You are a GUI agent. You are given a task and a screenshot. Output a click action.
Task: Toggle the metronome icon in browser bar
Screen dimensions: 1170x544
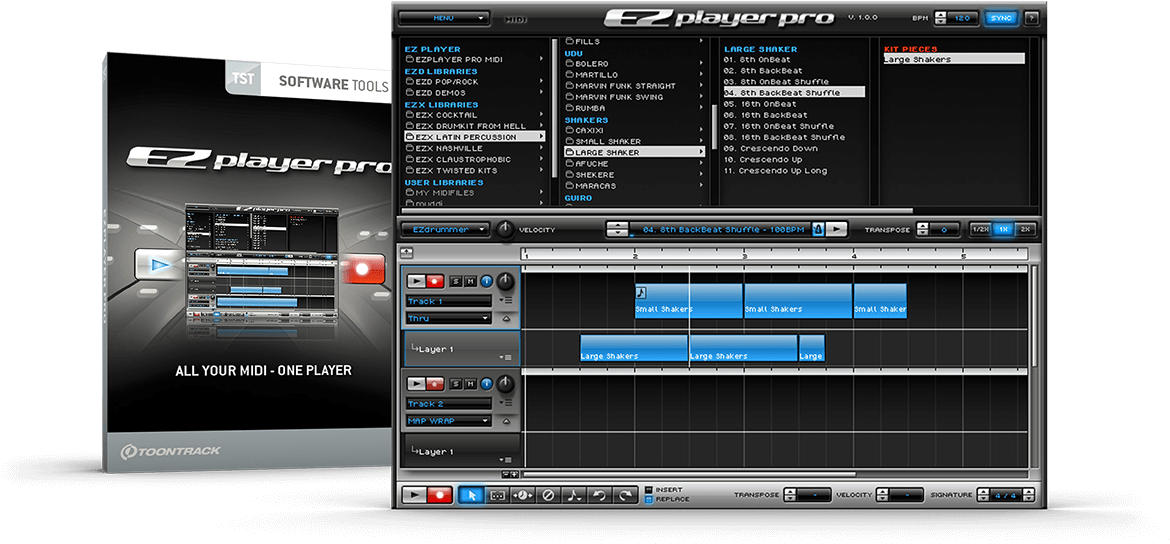click(x=818, y=229)
